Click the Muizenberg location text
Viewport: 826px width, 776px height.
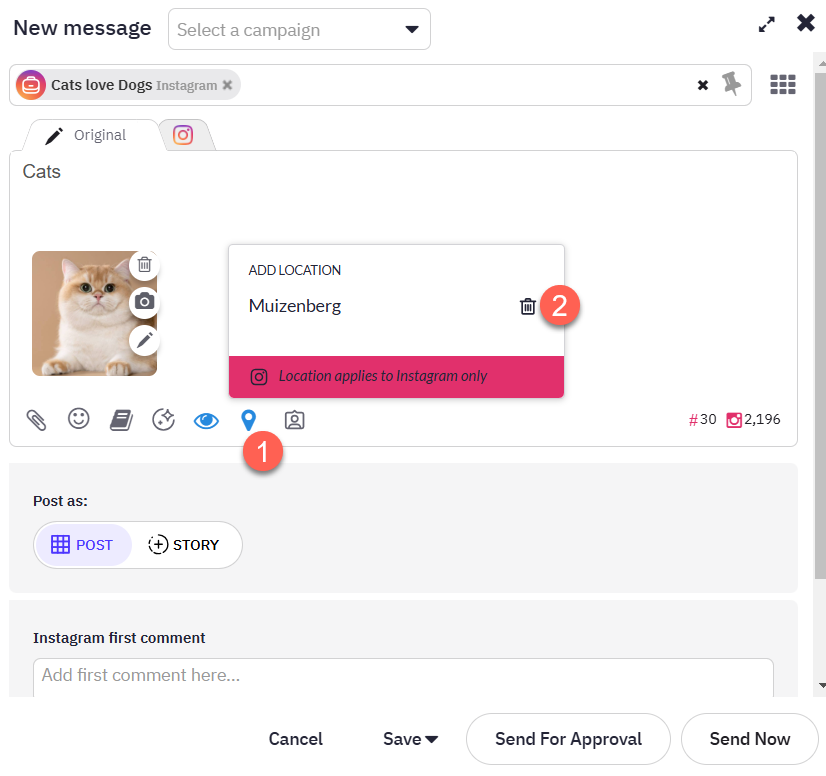coord(295,306)
